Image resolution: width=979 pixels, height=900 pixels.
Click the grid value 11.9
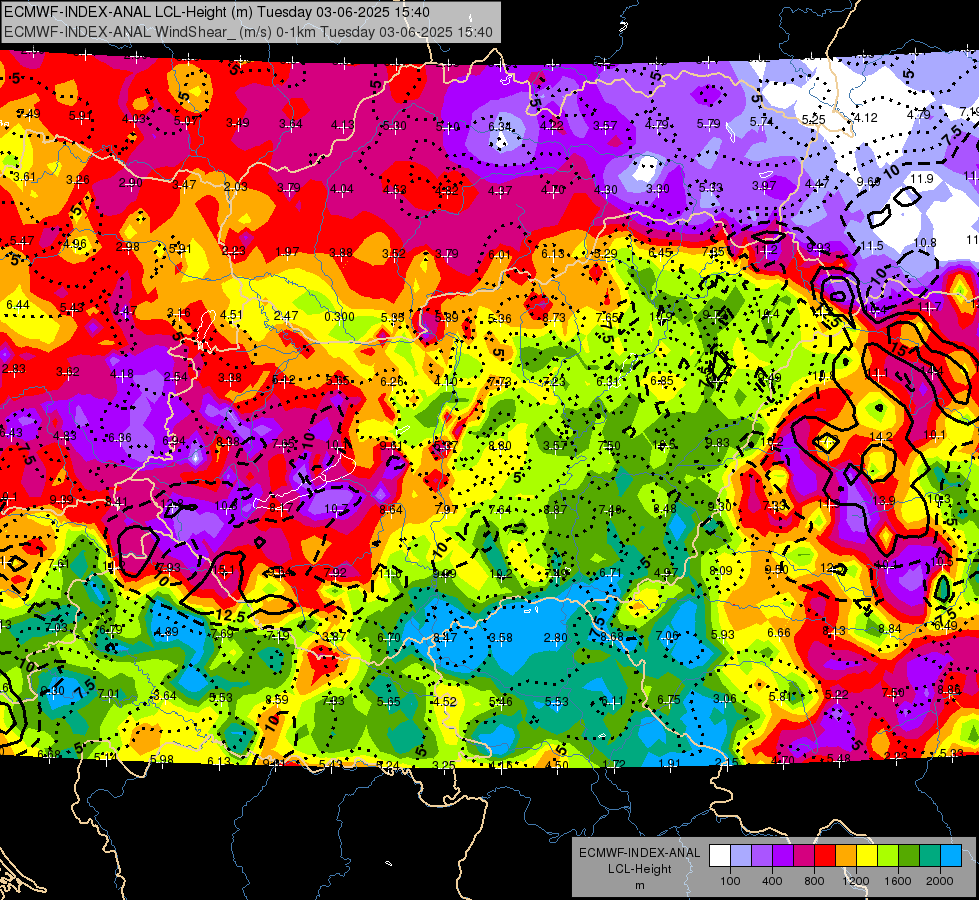[922, 179]
